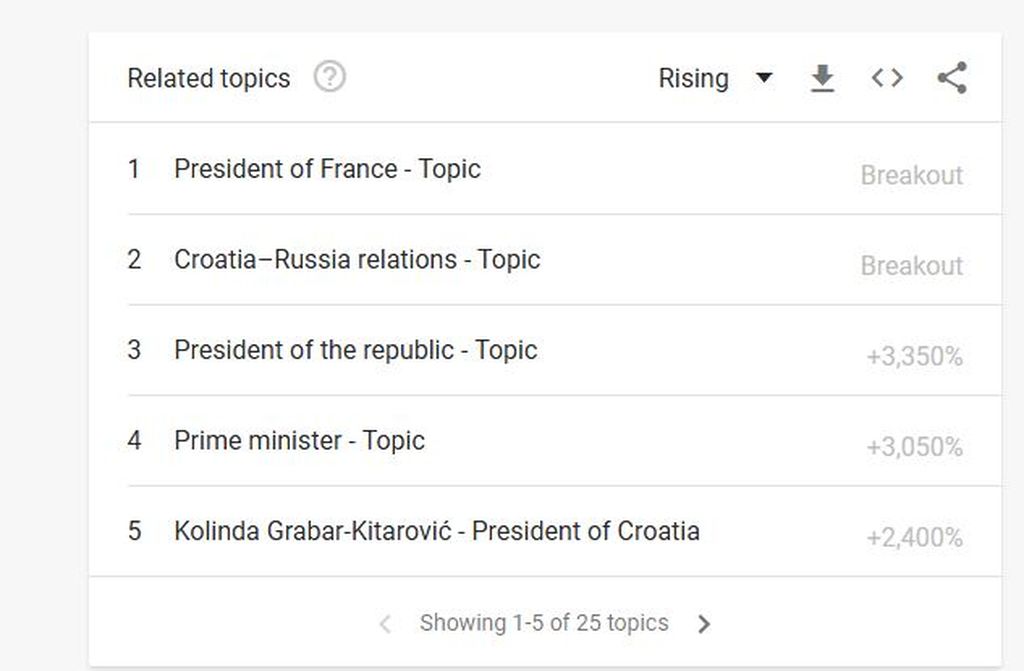Open the President of France topic link

(328, 169)
